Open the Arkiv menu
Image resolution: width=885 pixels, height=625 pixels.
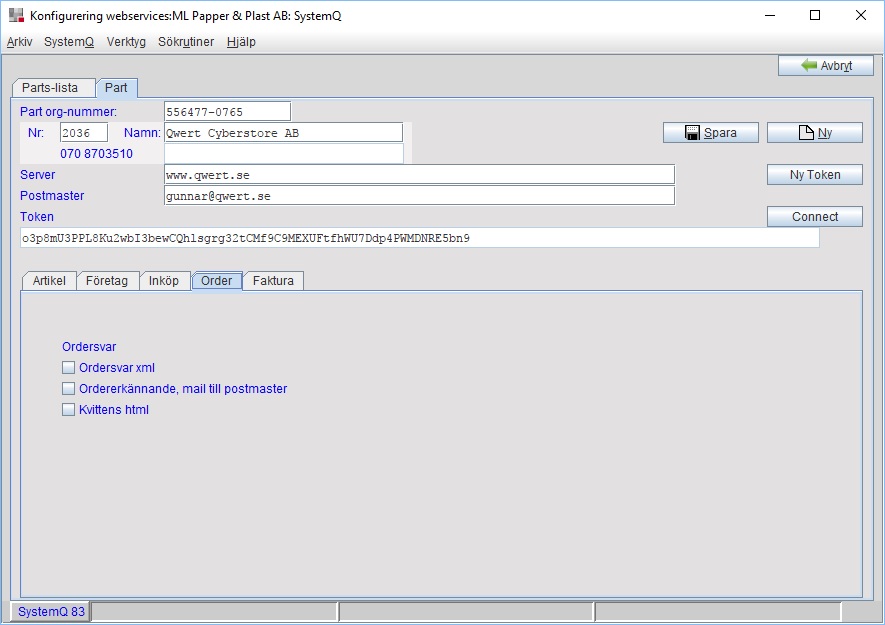click(x=20, y=42)
